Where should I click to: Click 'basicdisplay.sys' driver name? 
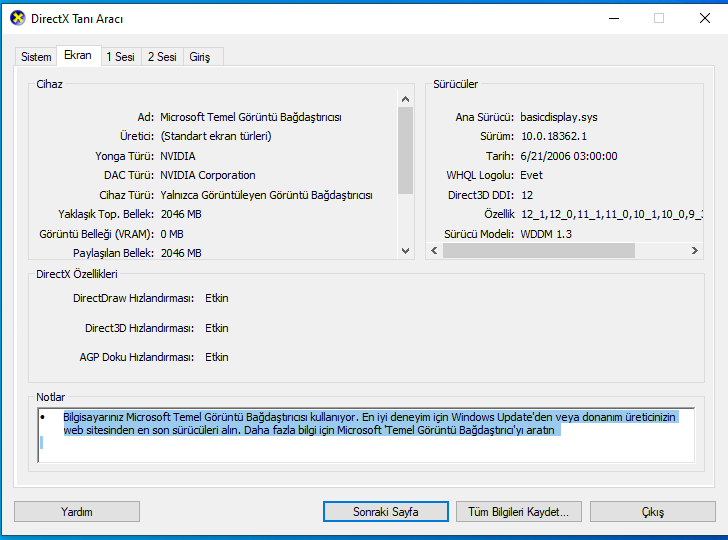[x=559, y=117]
